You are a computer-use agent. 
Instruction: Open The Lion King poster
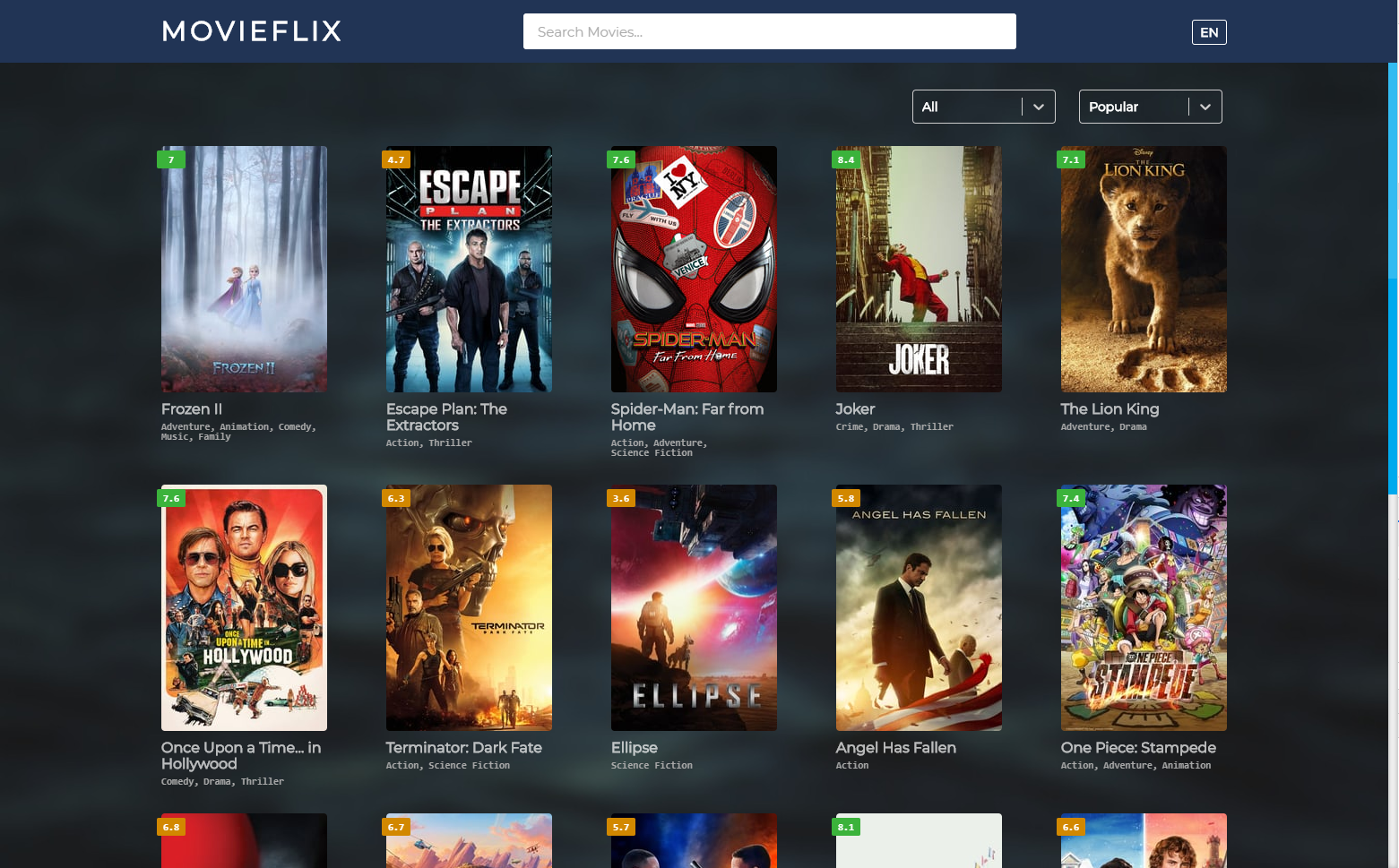(x=1144, y=269)
